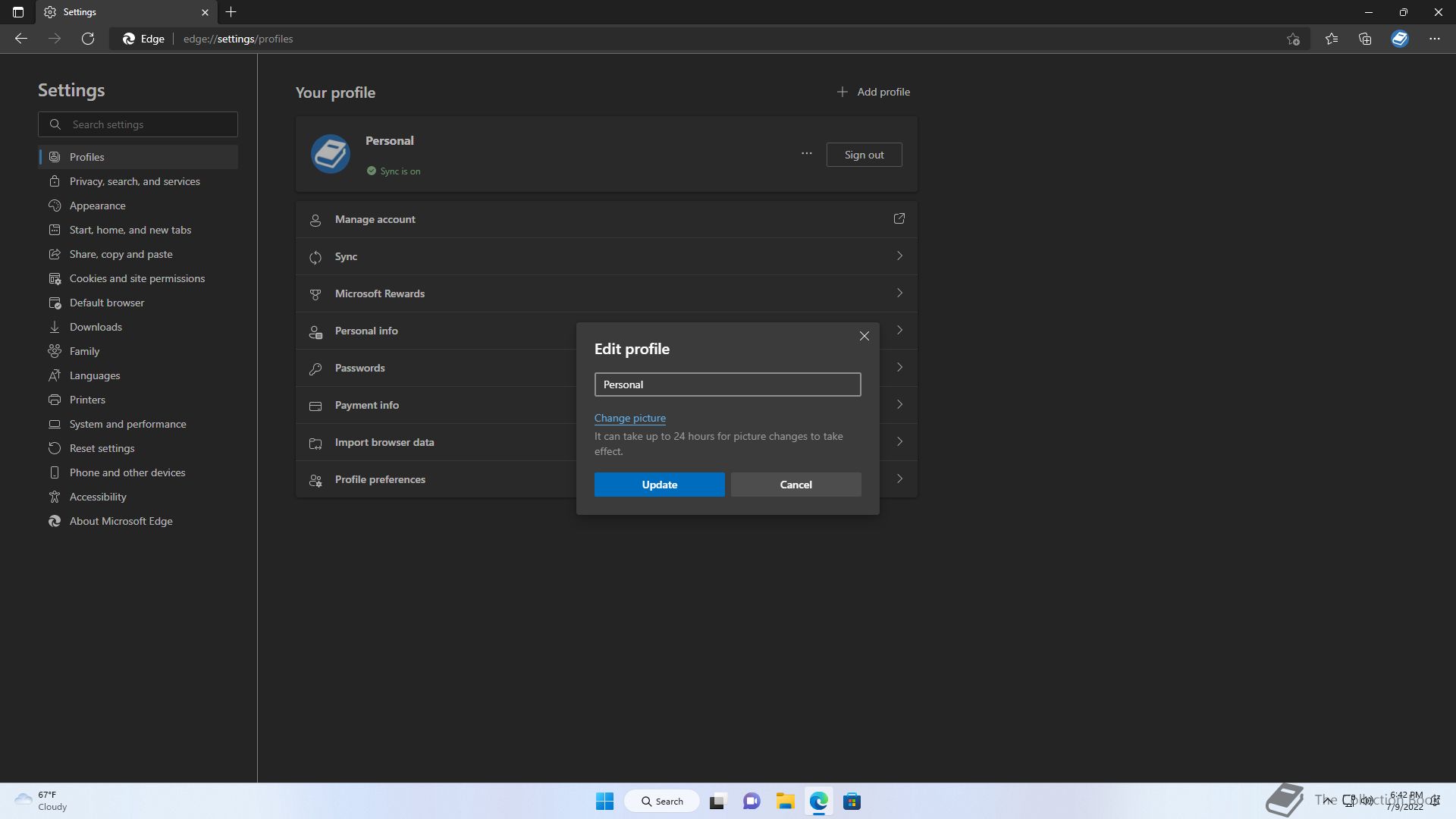The width and height of the screenshot is (1456, 819).
Task: Add this page to favorites icon
Action: click(1293, 39)
